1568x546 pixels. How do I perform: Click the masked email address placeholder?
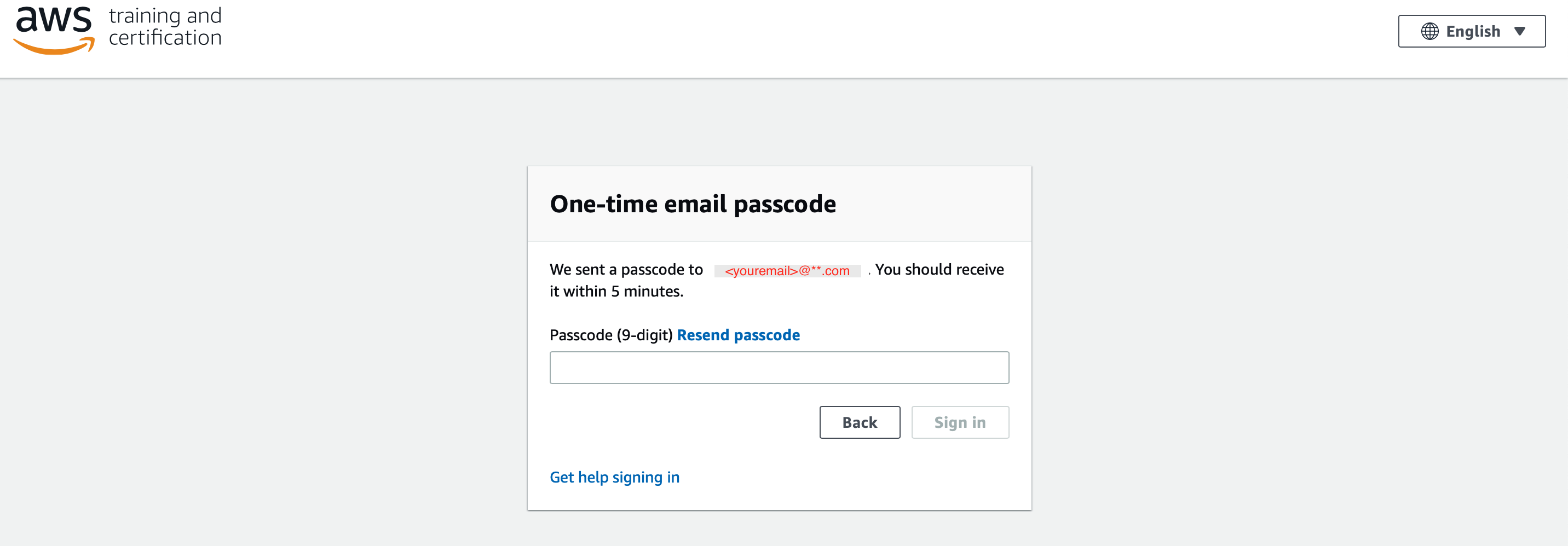pos(787,271)
